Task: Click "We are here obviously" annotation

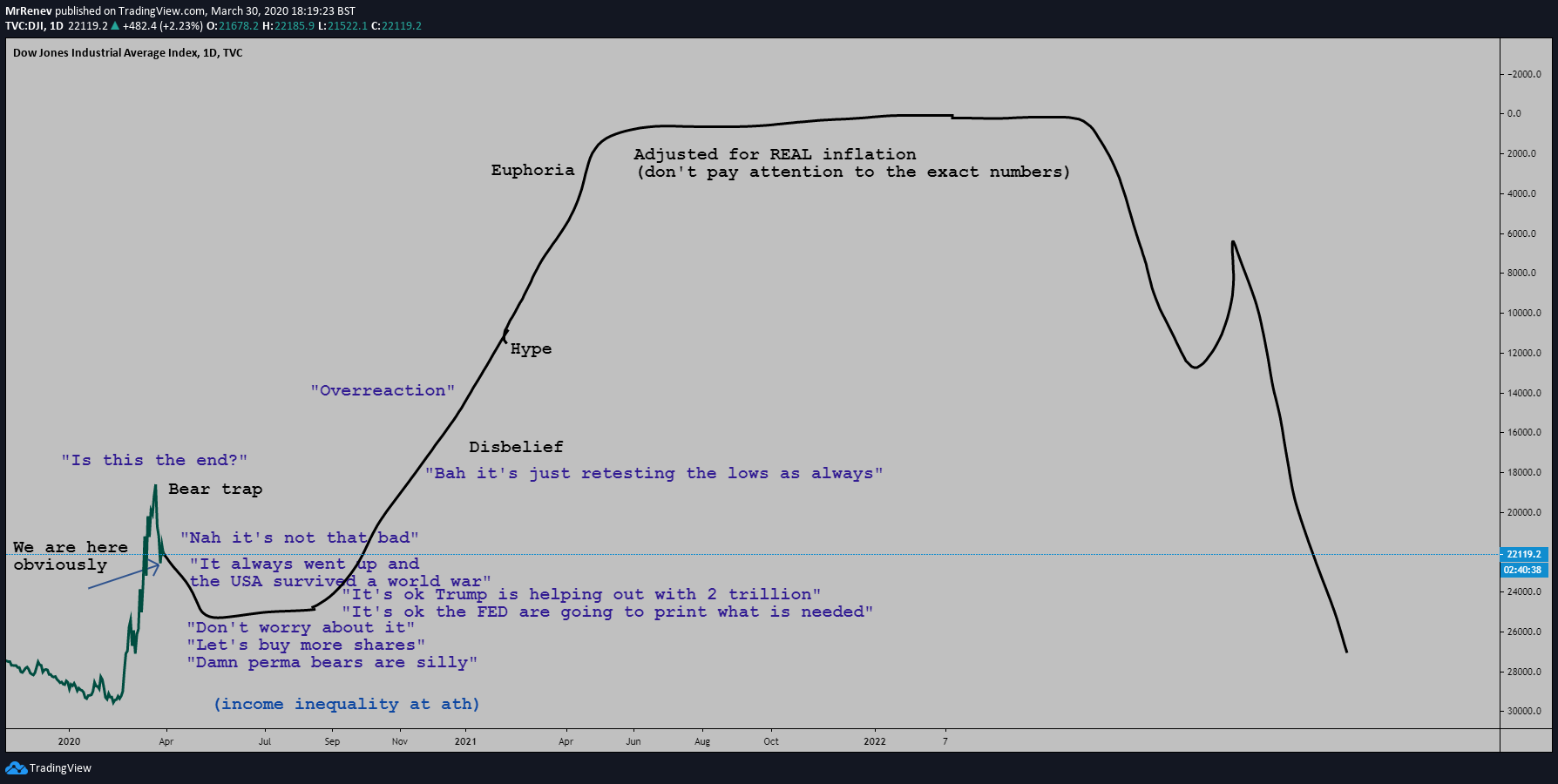Action: tap(71, 556)
